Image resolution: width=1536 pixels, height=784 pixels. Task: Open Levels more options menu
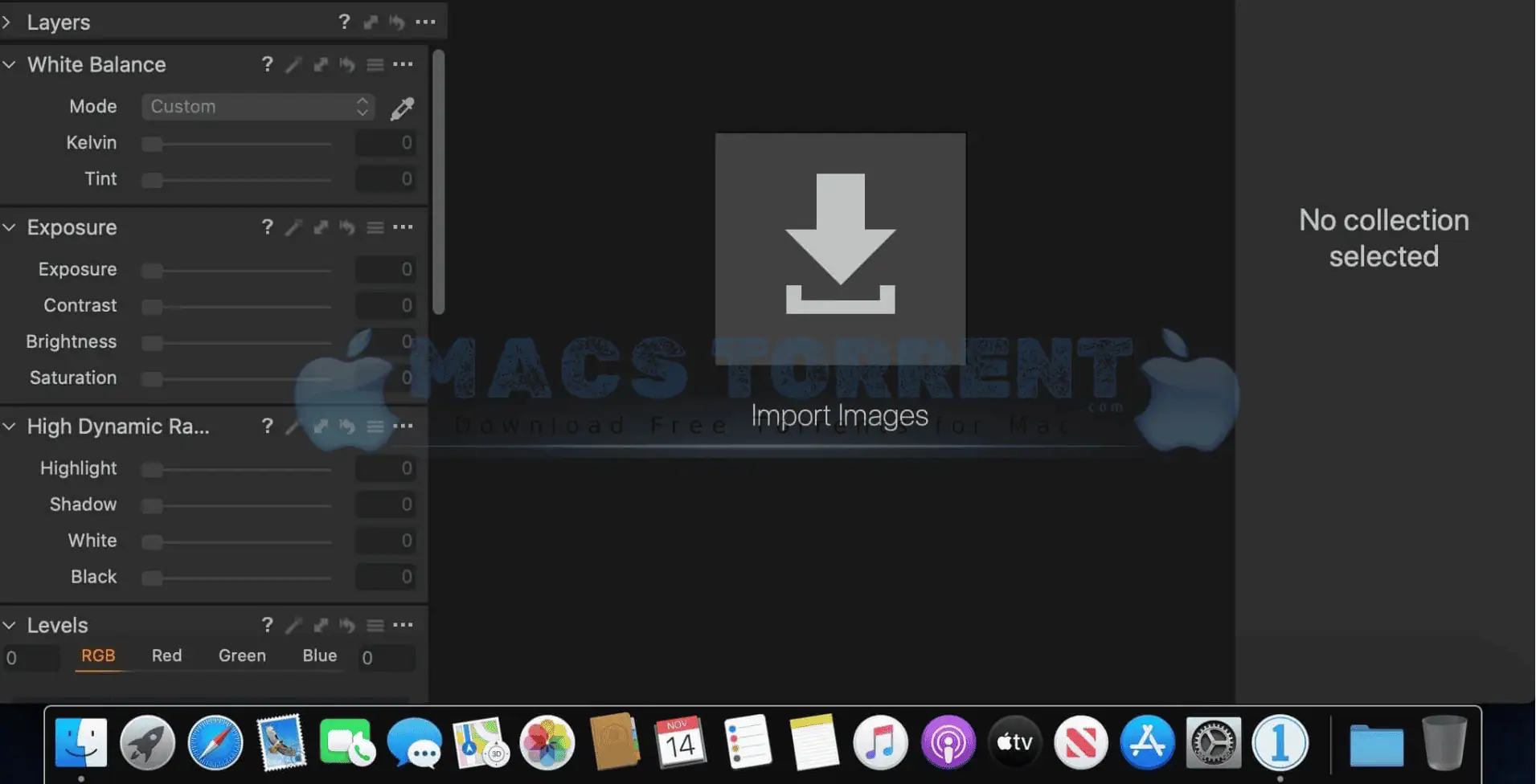tap(403, 625)
